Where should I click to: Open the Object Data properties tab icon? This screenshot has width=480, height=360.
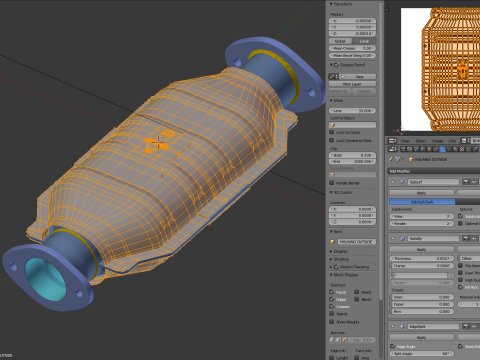[449, 149]
